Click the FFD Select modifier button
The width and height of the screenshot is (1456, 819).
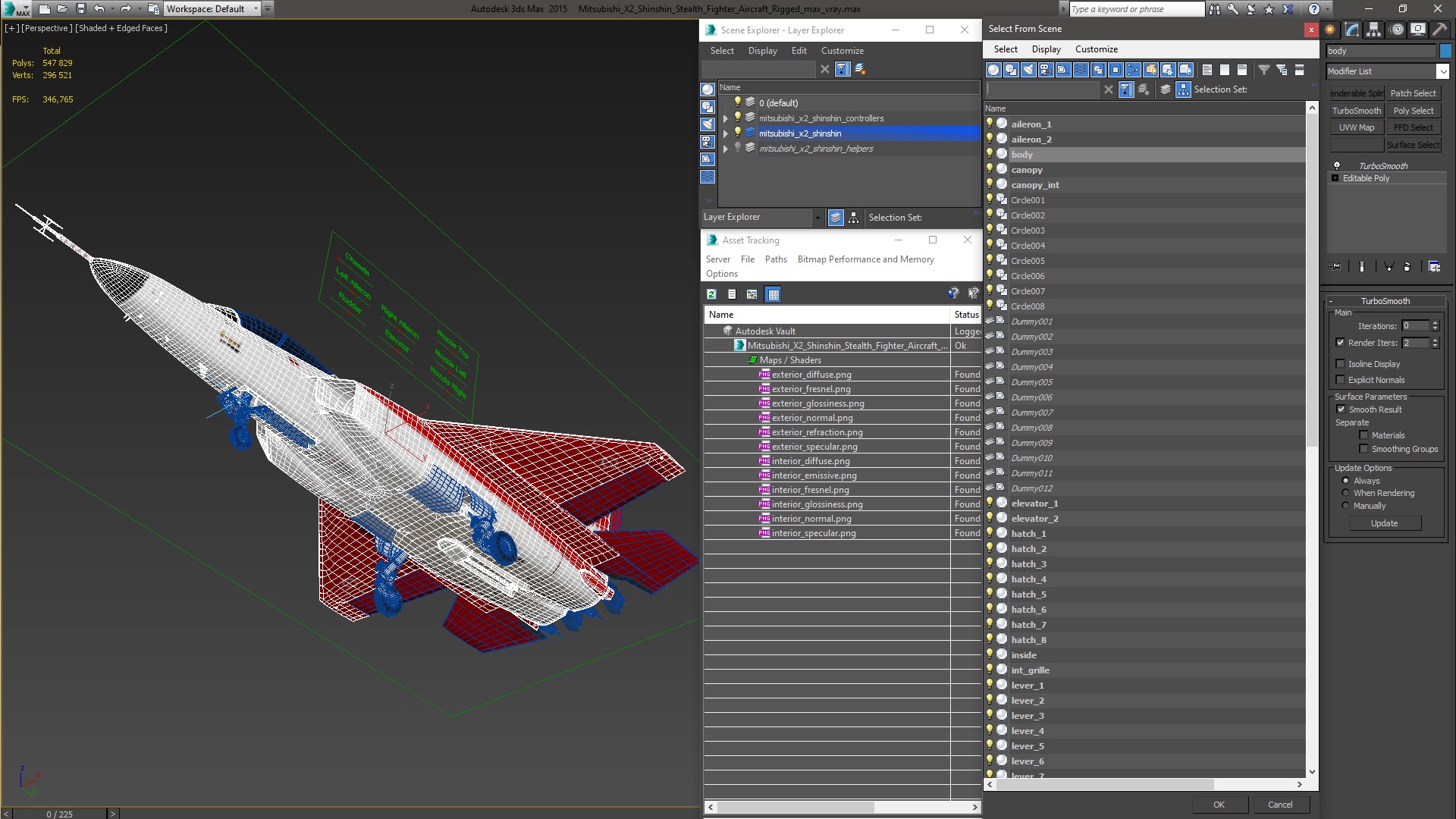tap(1414, 128)
